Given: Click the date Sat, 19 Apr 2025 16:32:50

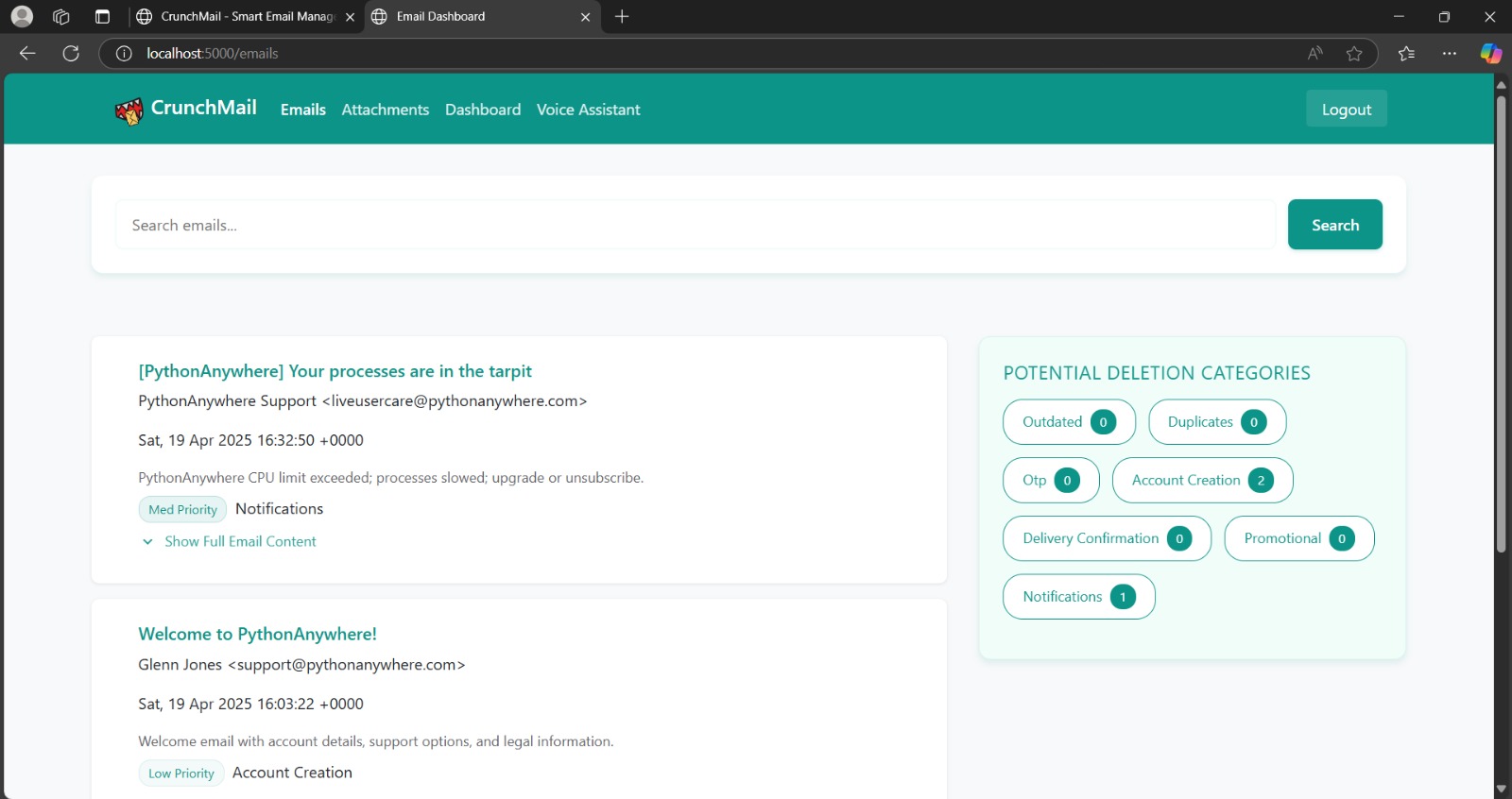Looking at the screenshot, I should pyautogui.click(x=250, y=440).
